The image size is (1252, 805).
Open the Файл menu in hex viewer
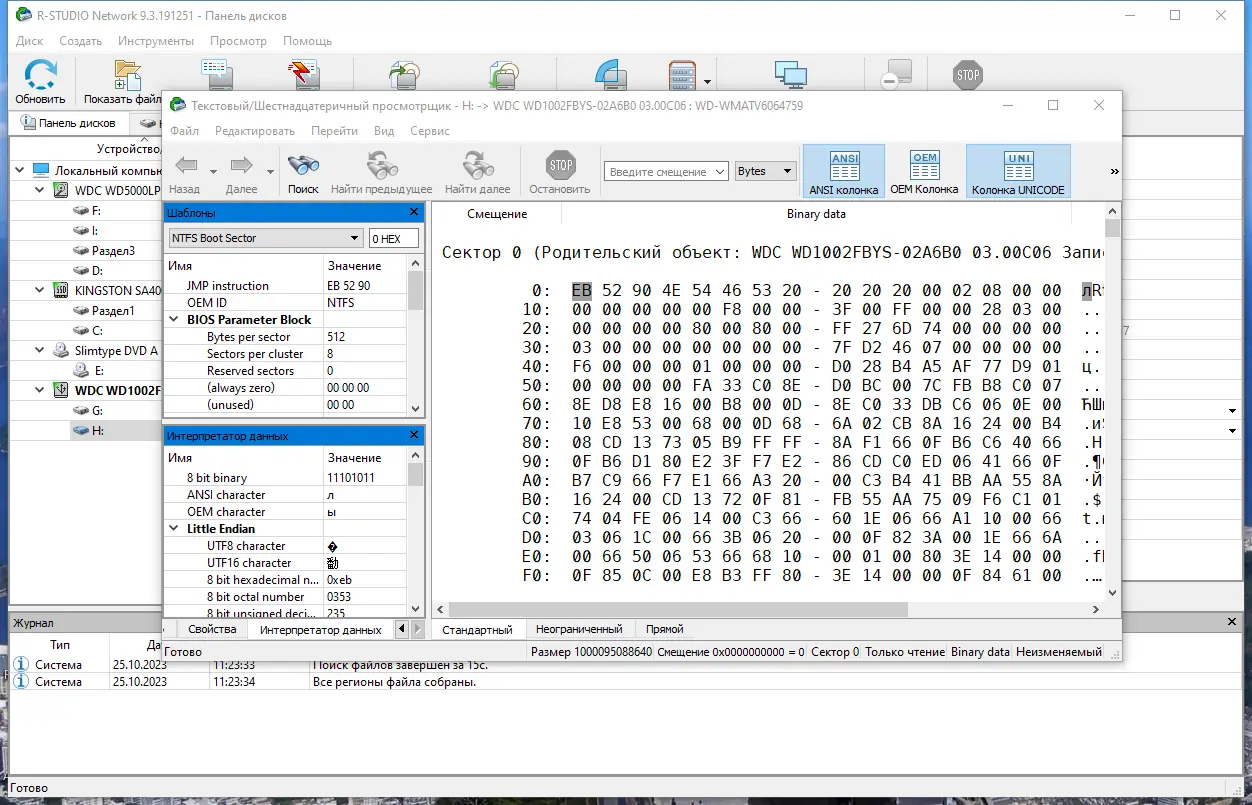coord(184,131)
